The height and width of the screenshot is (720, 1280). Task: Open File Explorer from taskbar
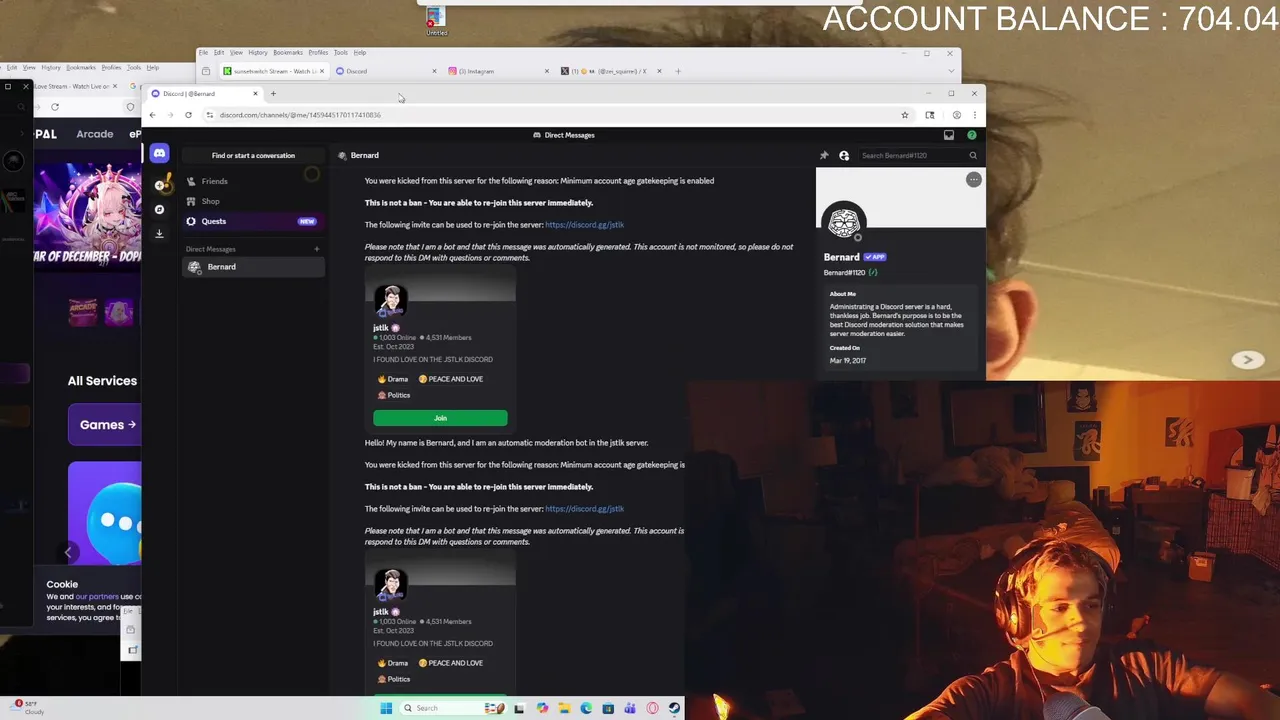click(564, 708)
